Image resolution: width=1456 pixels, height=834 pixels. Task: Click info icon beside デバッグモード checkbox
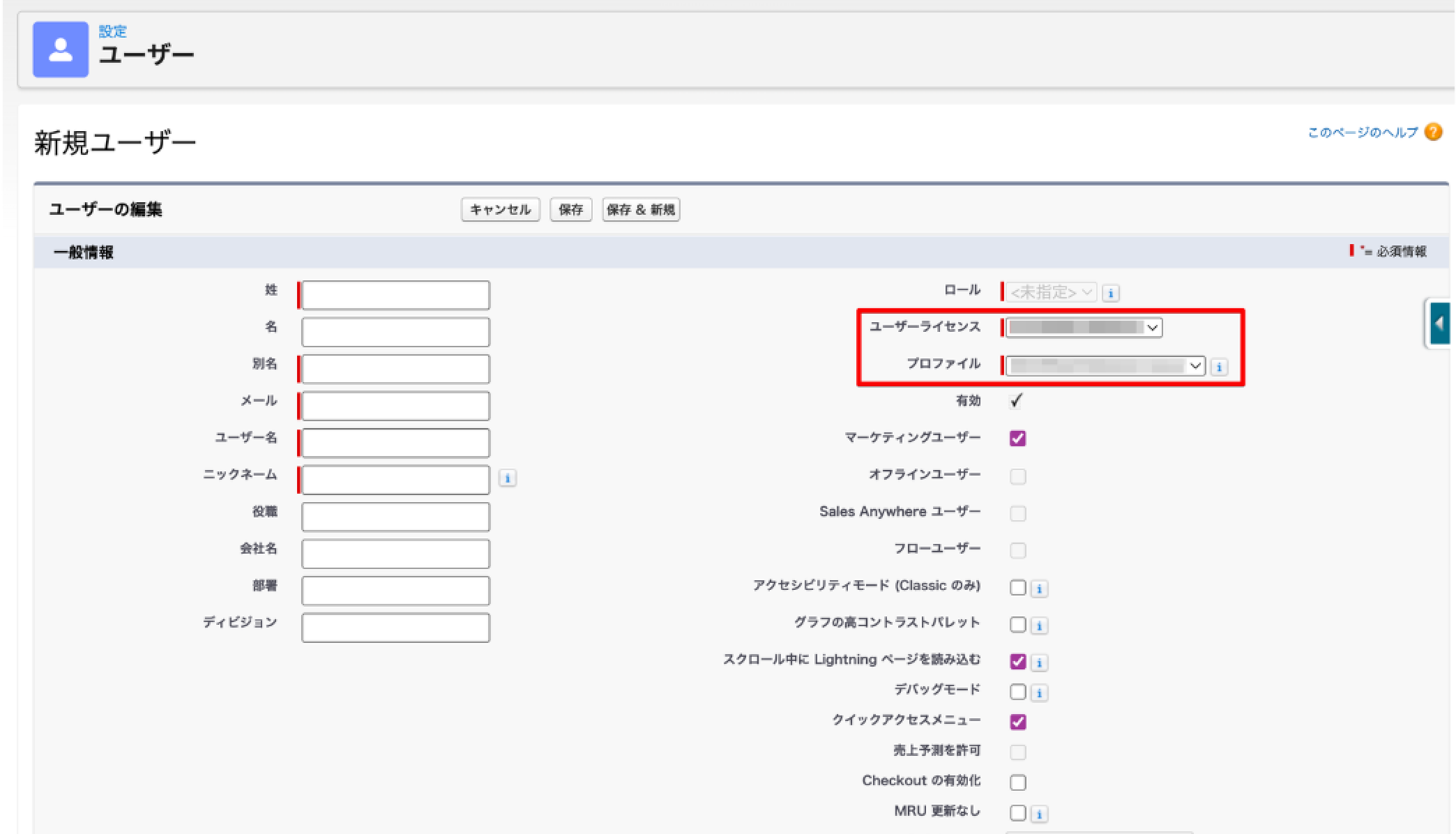coord(1039,692)
